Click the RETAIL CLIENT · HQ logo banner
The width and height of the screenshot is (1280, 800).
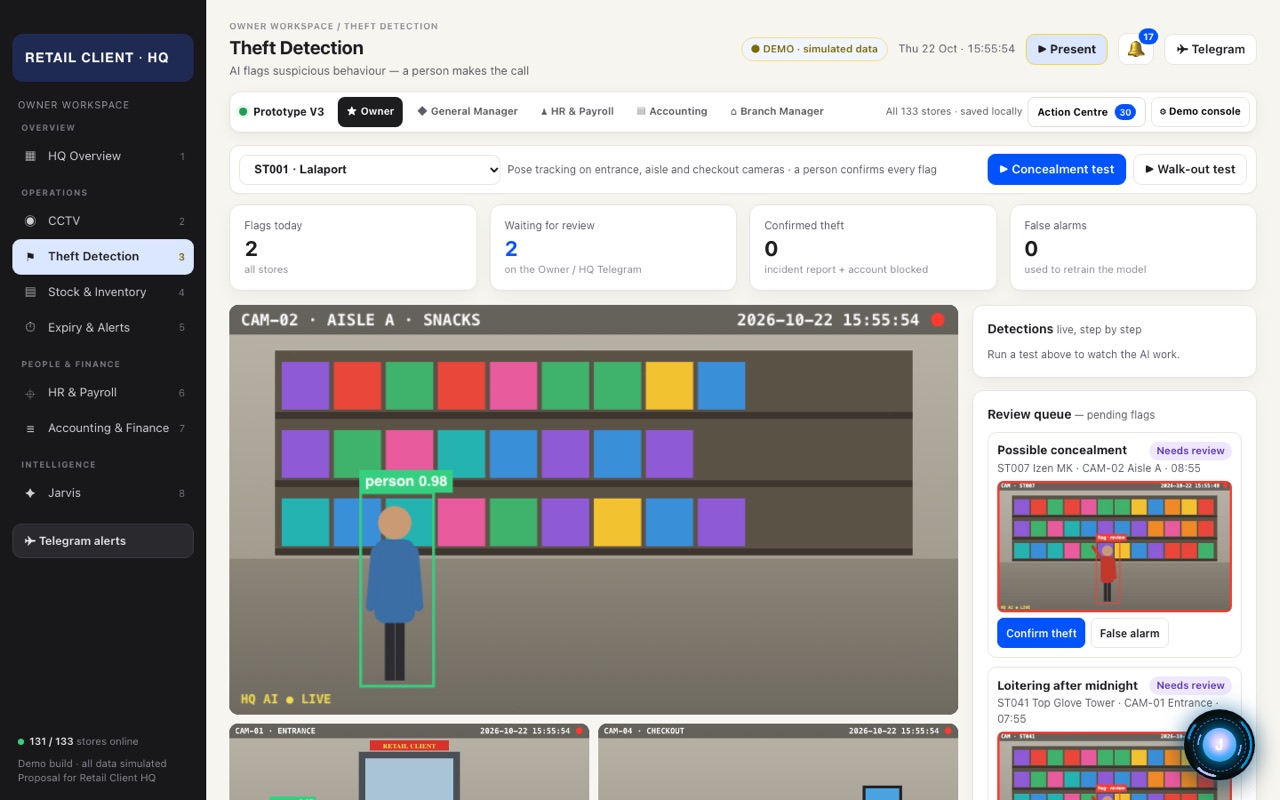click(x=103, y=58)
